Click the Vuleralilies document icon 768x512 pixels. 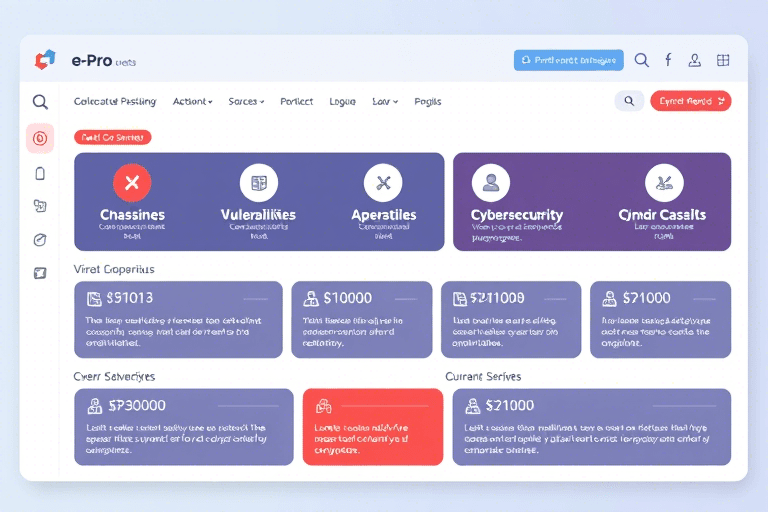pyautogui.click(x=259, y=183)
